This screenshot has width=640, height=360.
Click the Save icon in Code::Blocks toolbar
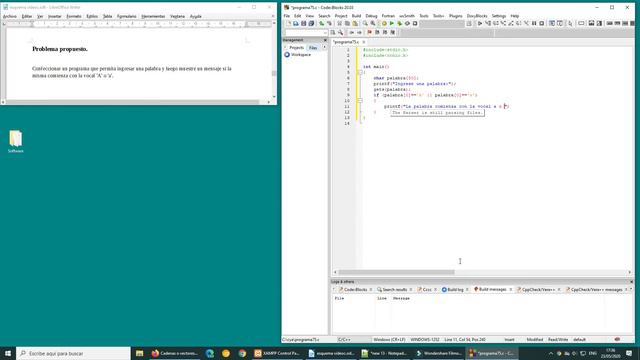click(x=304, y=24)
